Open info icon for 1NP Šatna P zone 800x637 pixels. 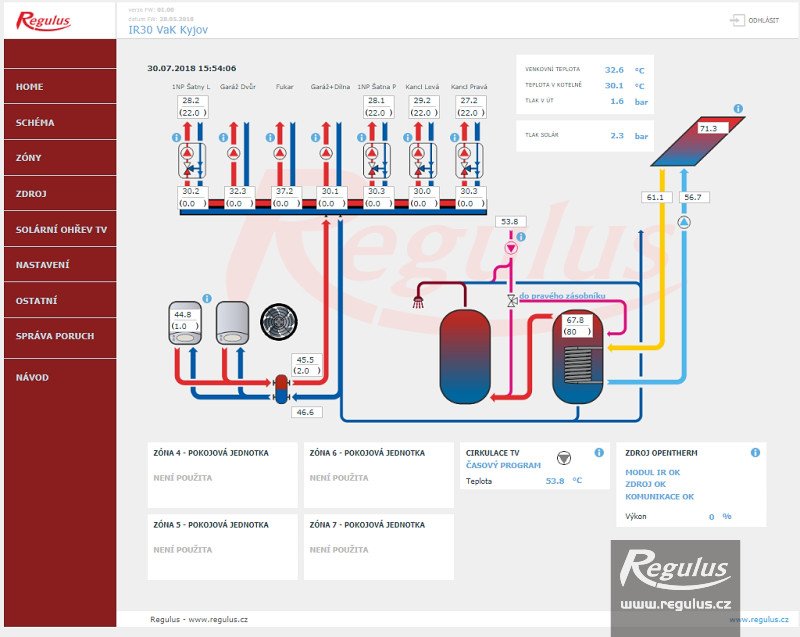(361, 138)
